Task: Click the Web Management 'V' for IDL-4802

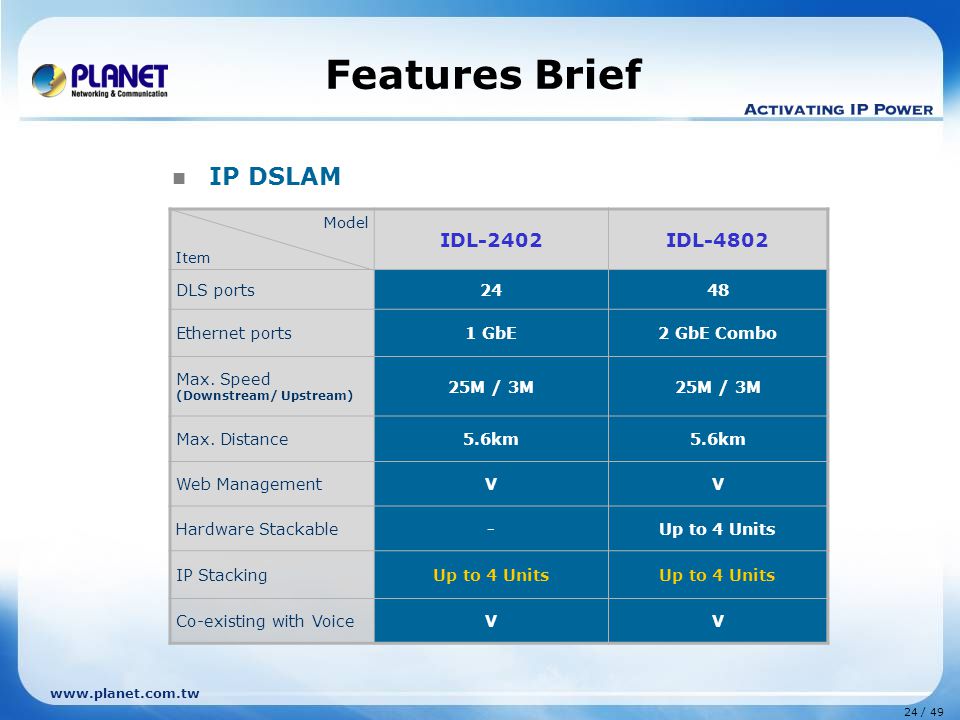Action: [718, 484]
